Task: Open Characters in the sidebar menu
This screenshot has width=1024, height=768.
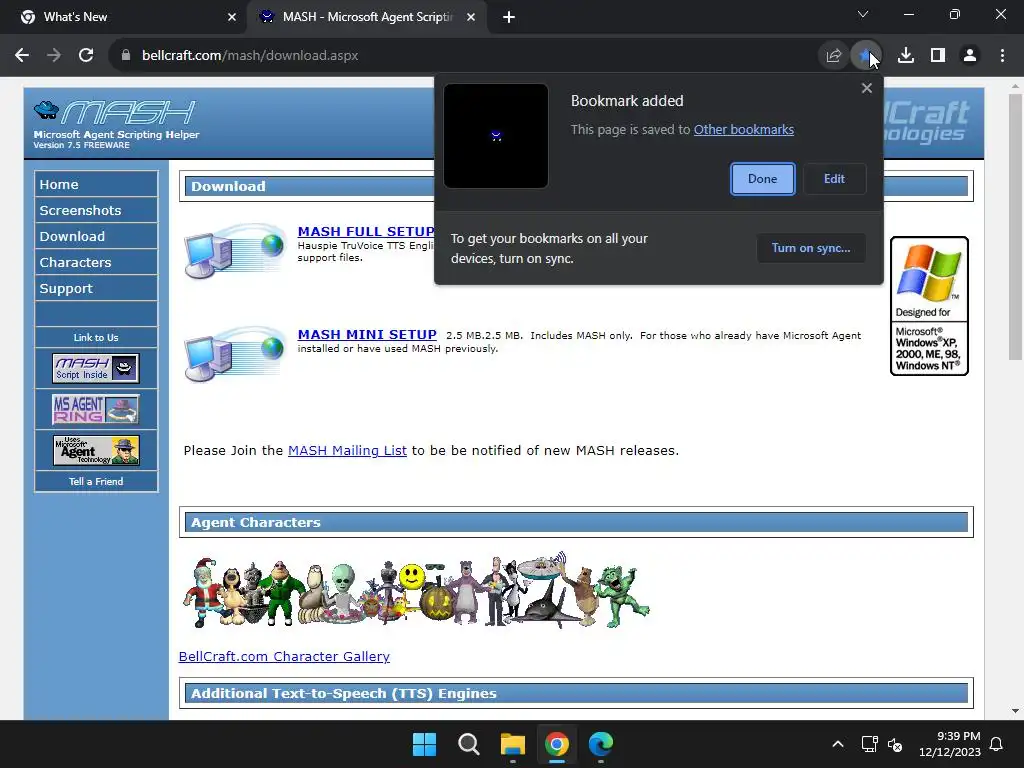Action: pos(96,263)
